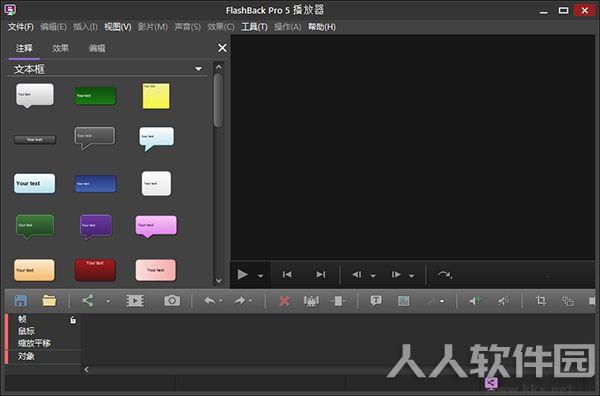Click the muted speaker icon
The width and height of the screenshot is (600, 396).
pyautogui.click(x=503, y=301)
